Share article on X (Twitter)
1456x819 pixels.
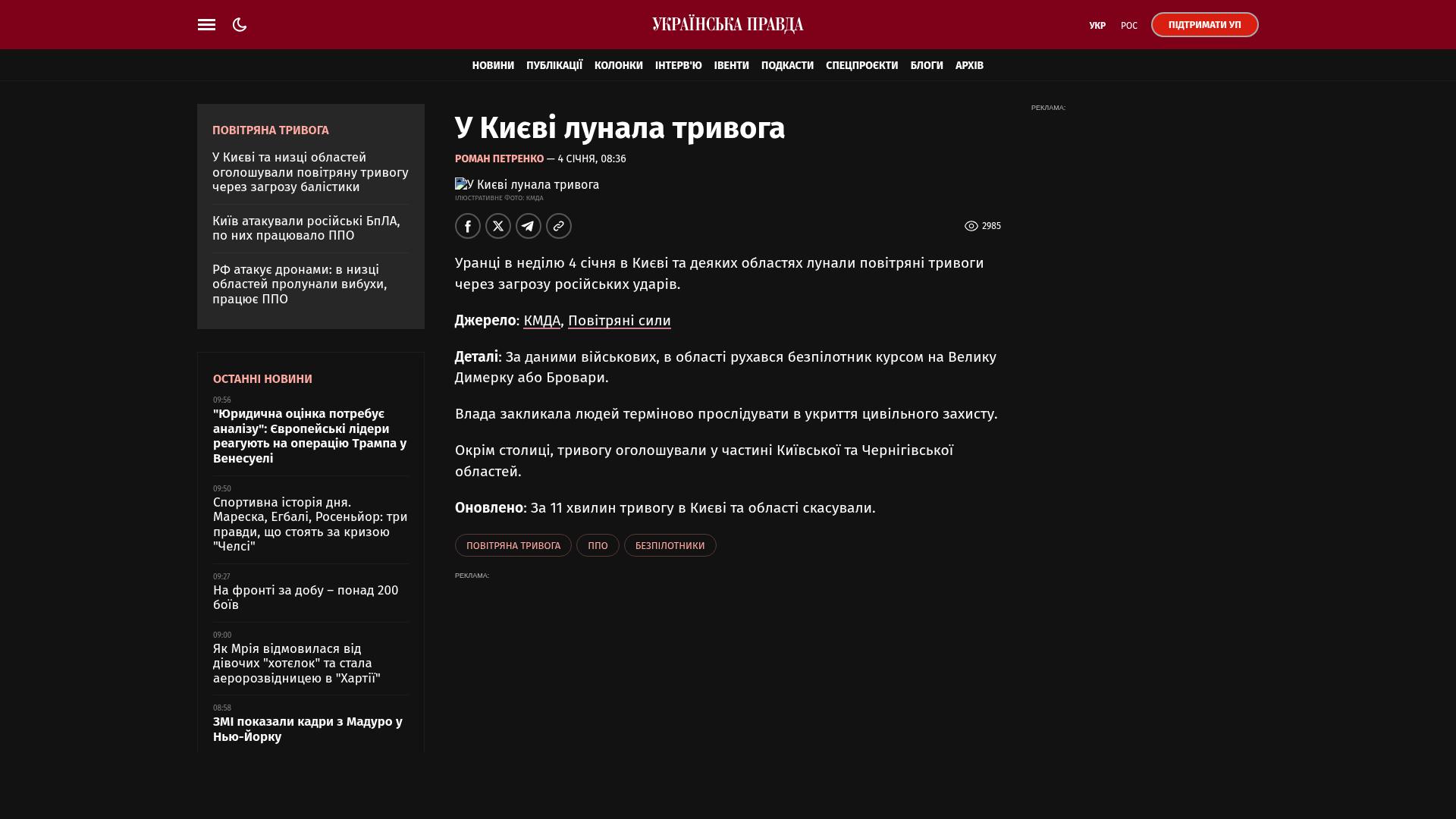(498, 226)
